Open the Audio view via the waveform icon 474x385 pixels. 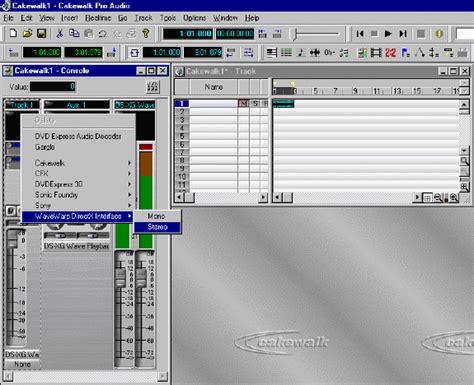315,53
